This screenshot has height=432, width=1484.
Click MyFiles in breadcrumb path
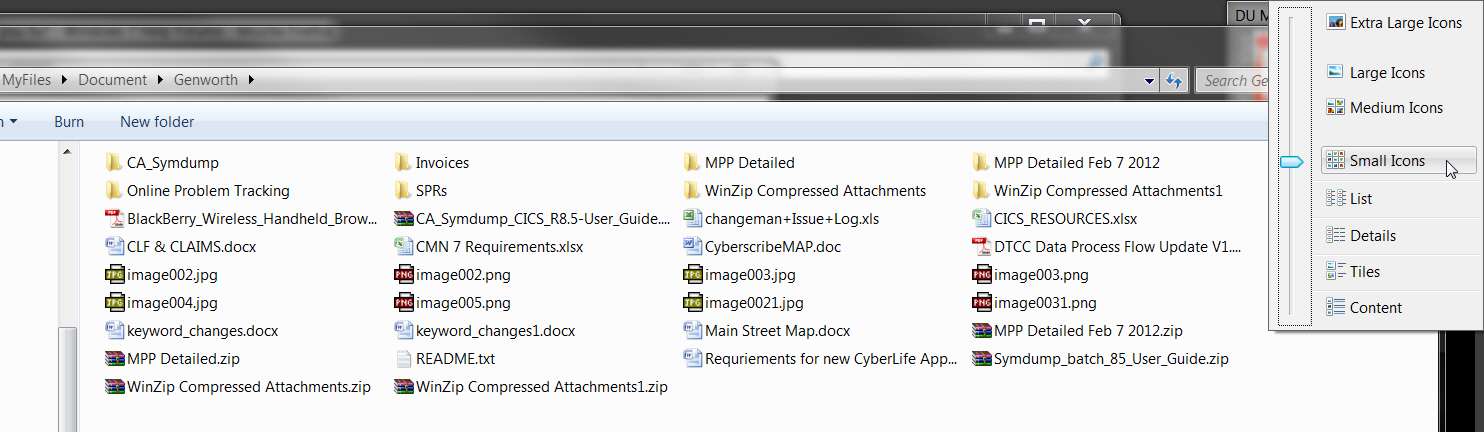pos(25,80)
